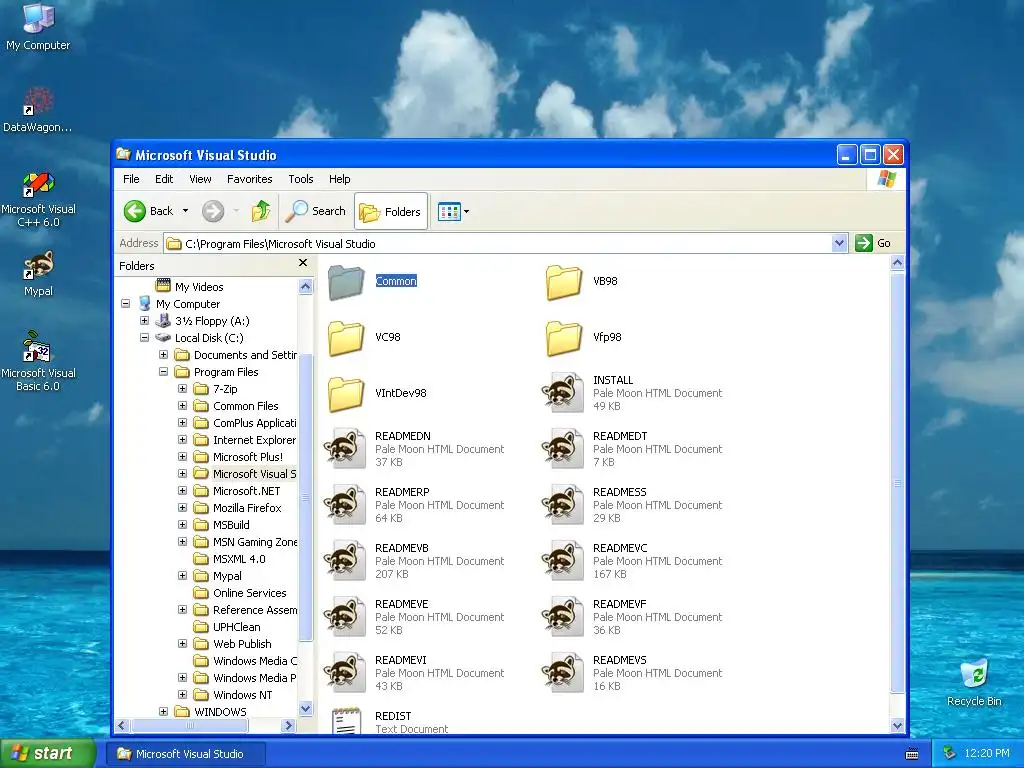Image resolution: width=1024 pixels, height=768 pixels.
Task: Click the Search toolbar button
Action: tap(316, 211)
